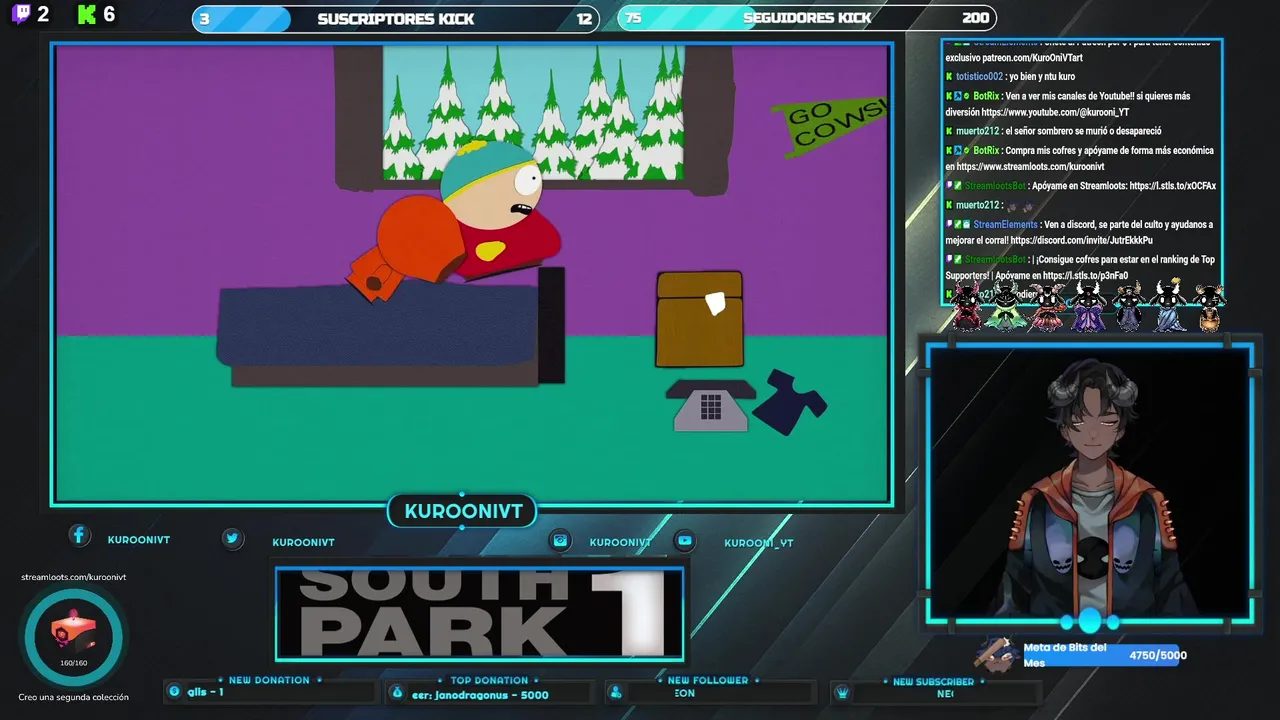
Task: Click the NEW FOLLOWER label
Action: point(708,680)
